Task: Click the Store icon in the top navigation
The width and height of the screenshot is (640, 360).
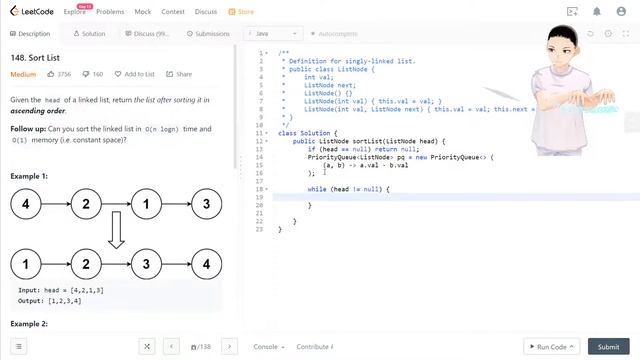Action: click(231, 12)
